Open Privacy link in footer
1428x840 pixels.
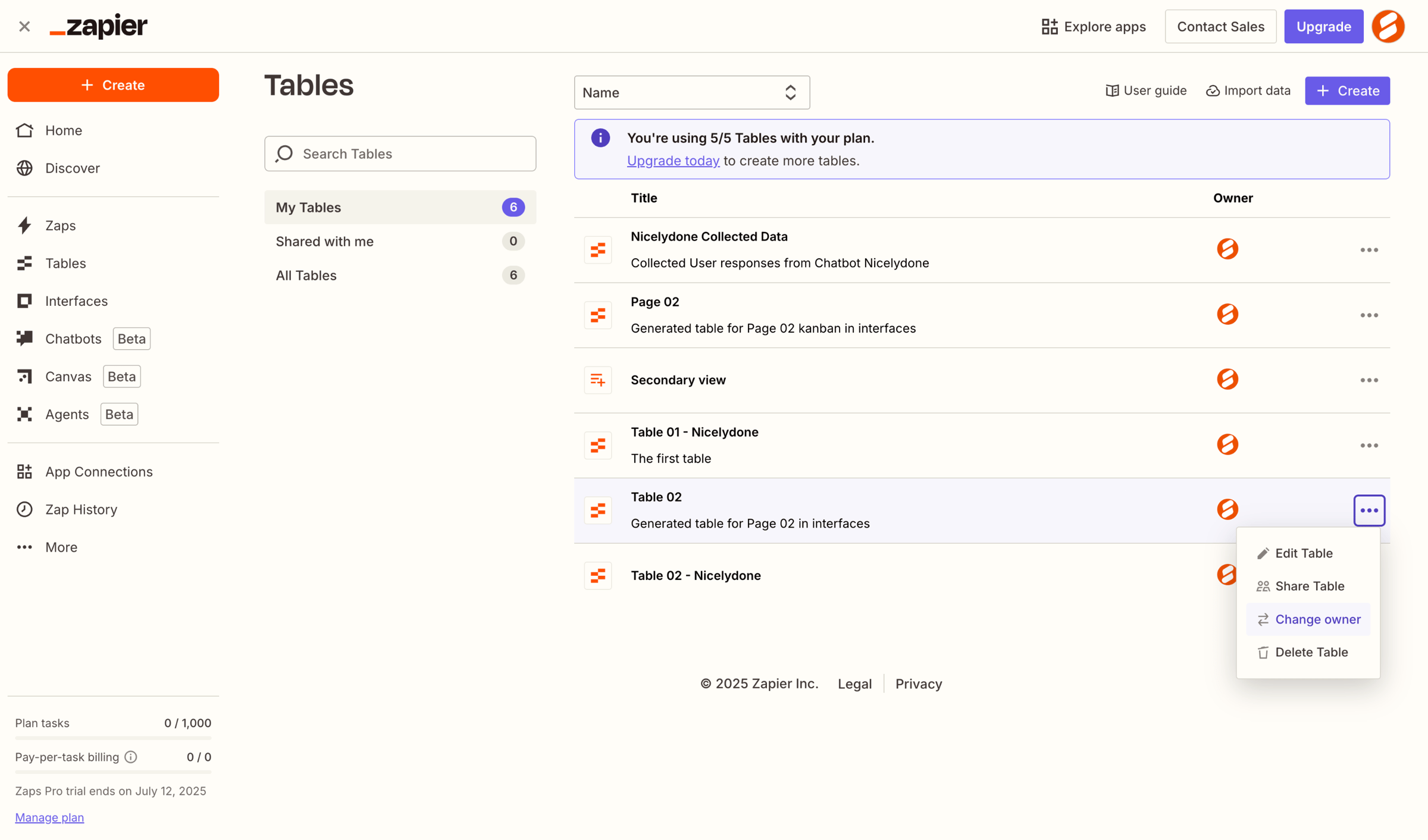918,684
